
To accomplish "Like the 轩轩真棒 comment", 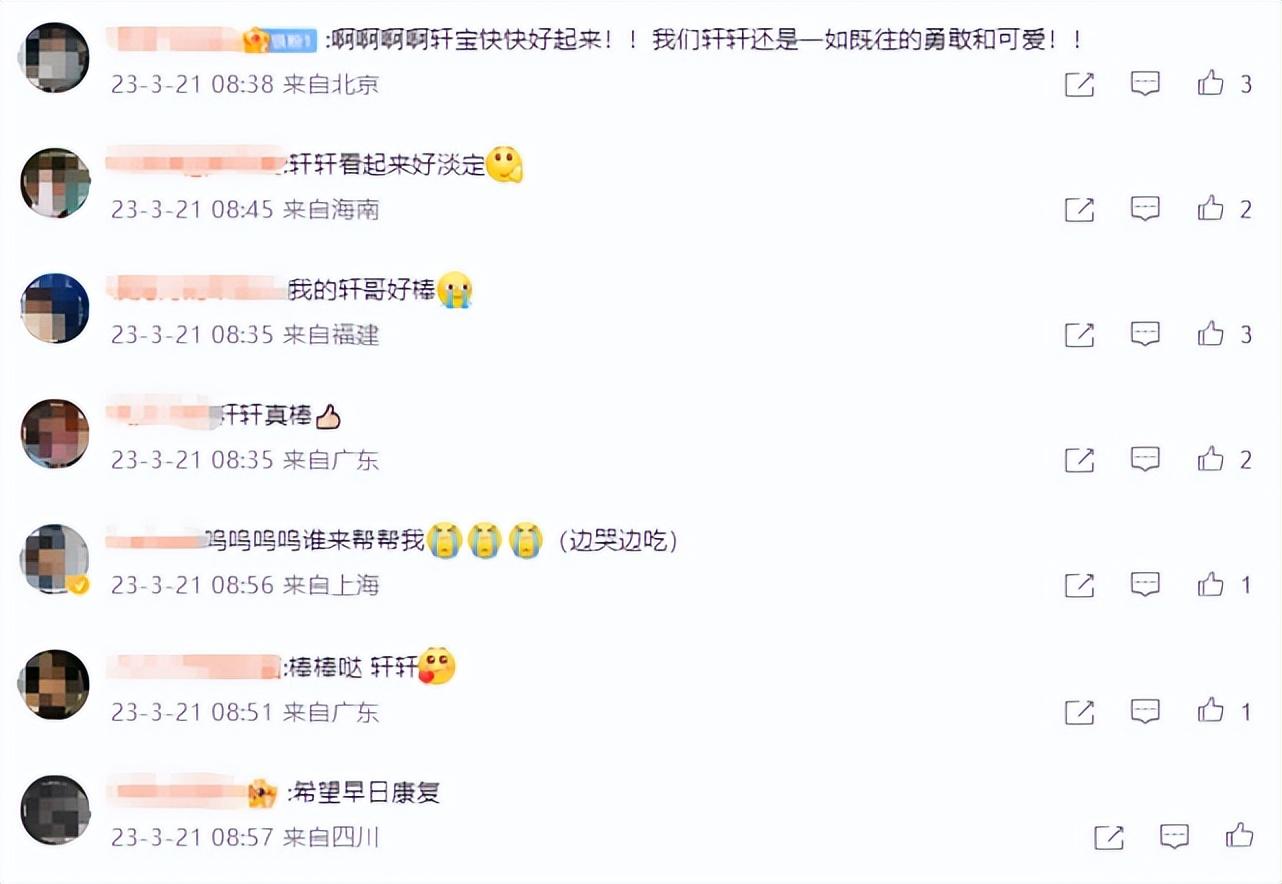I will point(1211,459).
